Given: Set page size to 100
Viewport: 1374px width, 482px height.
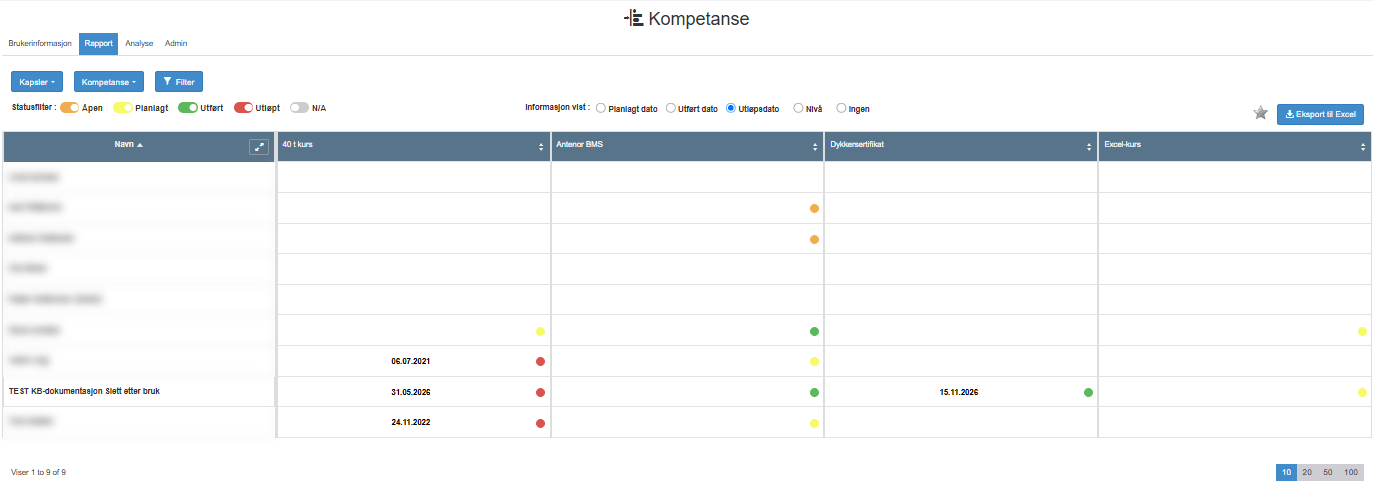Looking at the screenshot, I should [x=1351, y=472].
